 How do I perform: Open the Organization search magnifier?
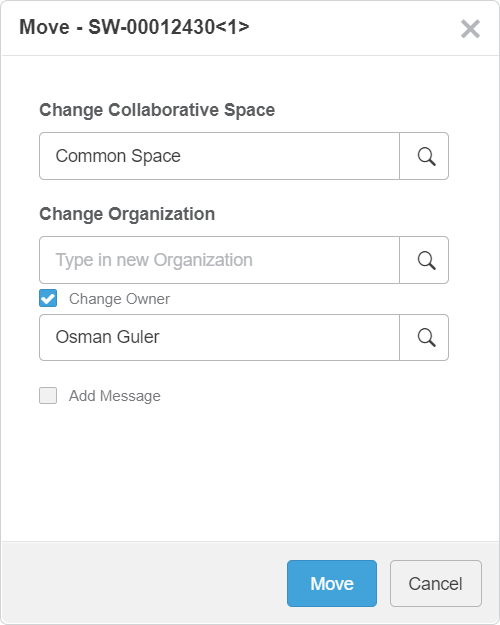pyautogui.click(x=424, y=260)
